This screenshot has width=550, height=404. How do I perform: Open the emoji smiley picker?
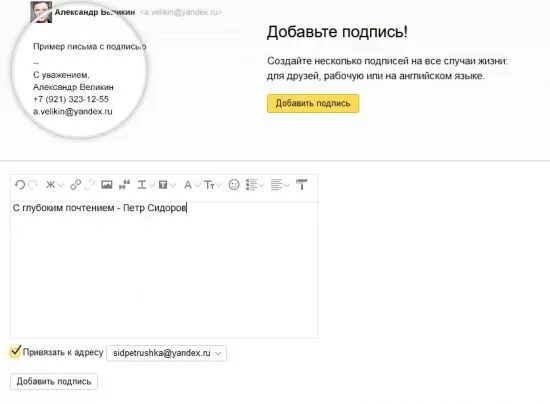pyautogui.click(x=234, y=184)
